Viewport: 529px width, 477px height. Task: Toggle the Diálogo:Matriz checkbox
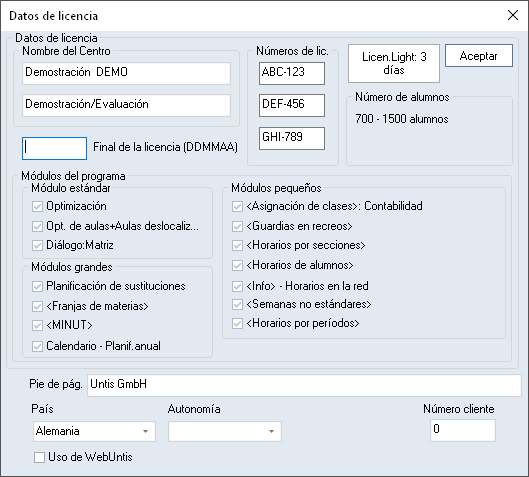(37, 245)
